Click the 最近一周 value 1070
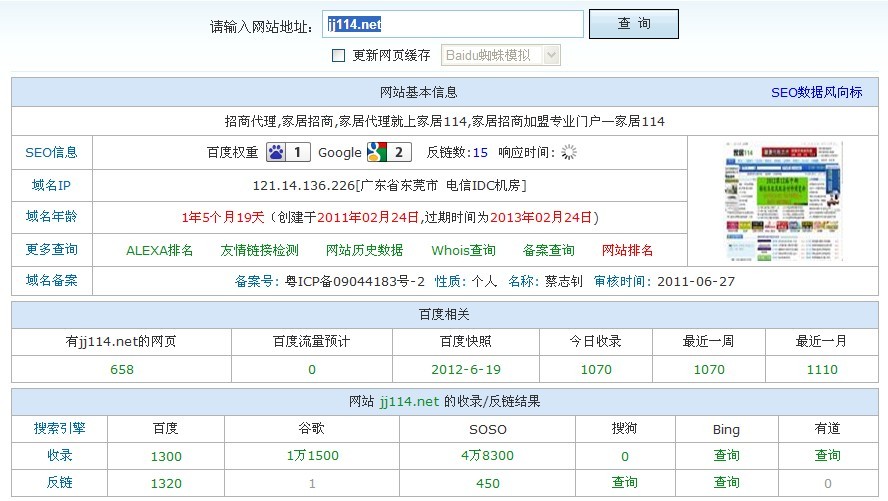 point(709,370)
